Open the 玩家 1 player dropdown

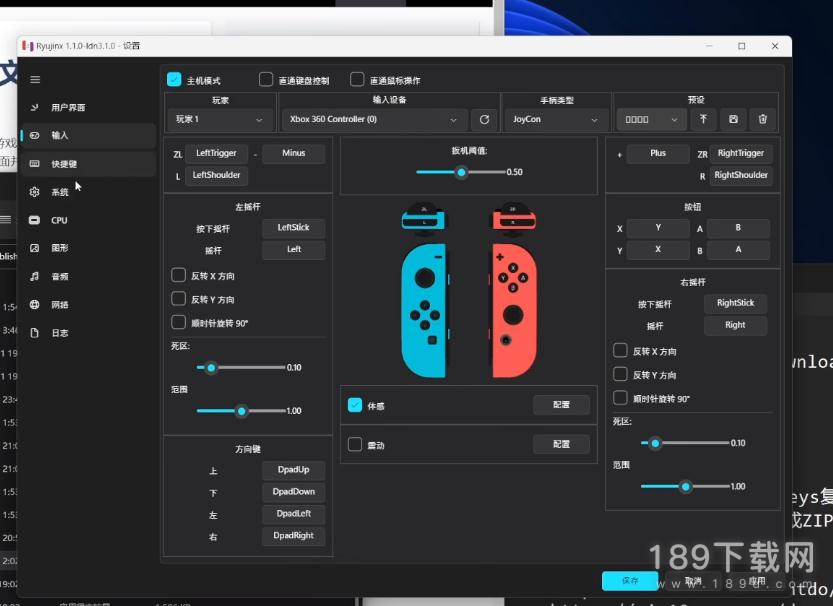point(220,120)
